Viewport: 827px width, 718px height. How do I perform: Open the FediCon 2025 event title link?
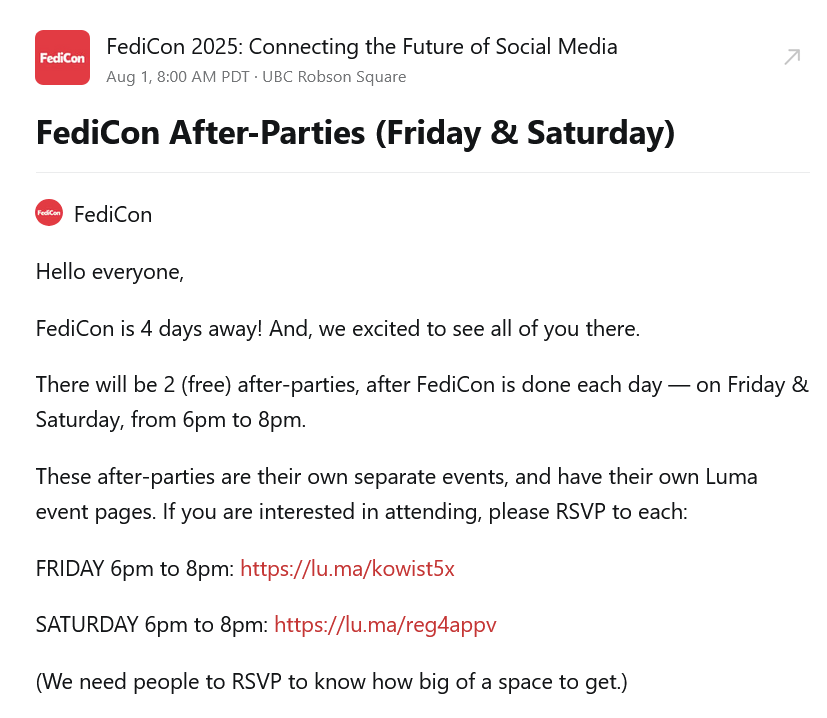click(362, 46)
